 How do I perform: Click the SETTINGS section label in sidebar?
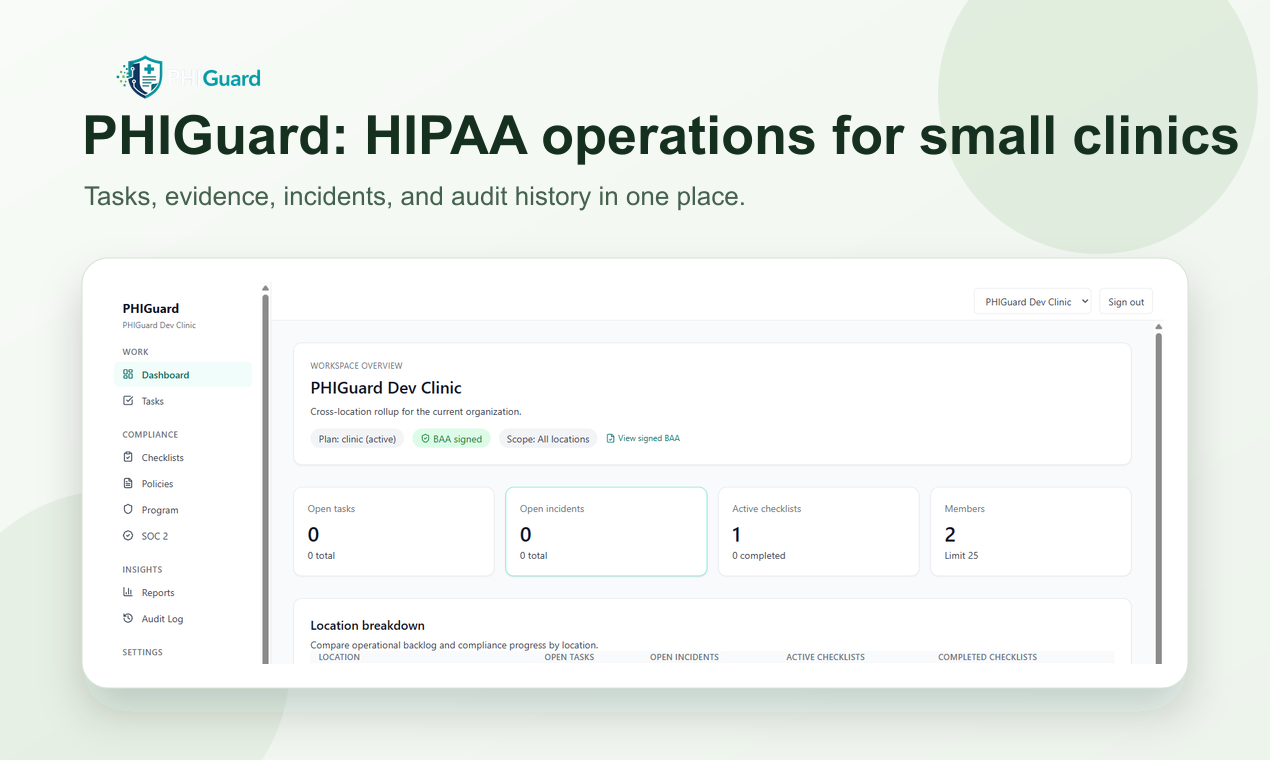(142, 652)
